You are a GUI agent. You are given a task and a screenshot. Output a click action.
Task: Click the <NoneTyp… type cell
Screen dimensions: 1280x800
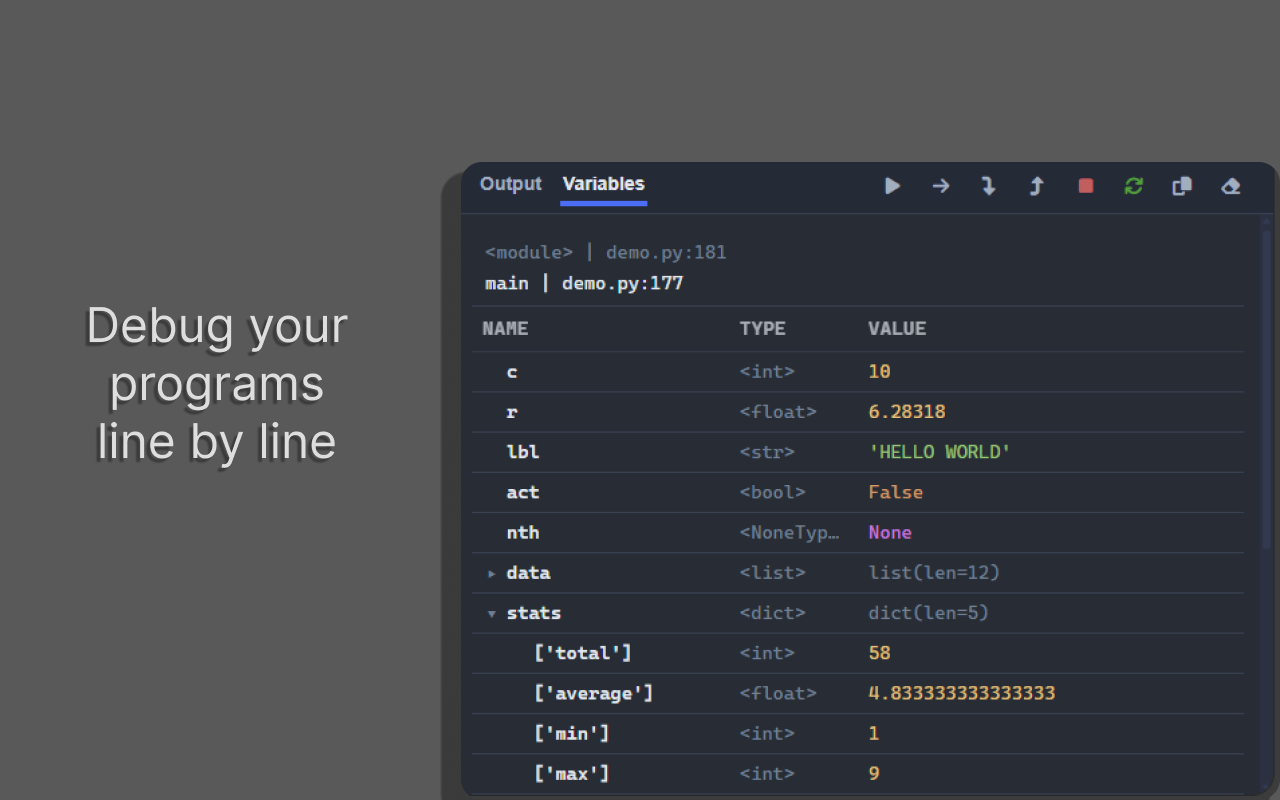tap(790, 532)
